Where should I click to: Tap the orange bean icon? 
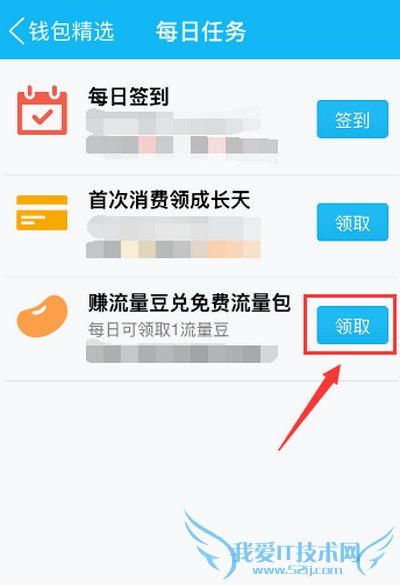coord(42,316)
